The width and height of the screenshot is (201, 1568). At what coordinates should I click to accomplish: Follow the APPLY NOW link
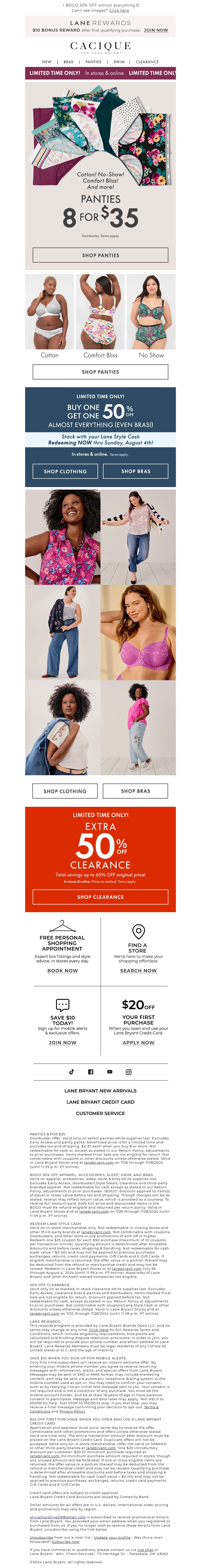[x=138, y=1042]
